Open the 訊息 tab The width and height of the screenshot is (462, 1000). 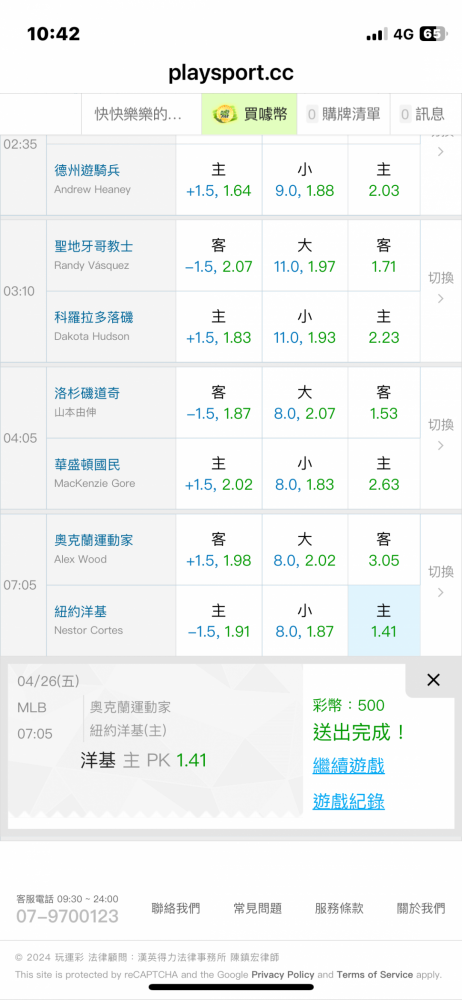click(422, 114)
